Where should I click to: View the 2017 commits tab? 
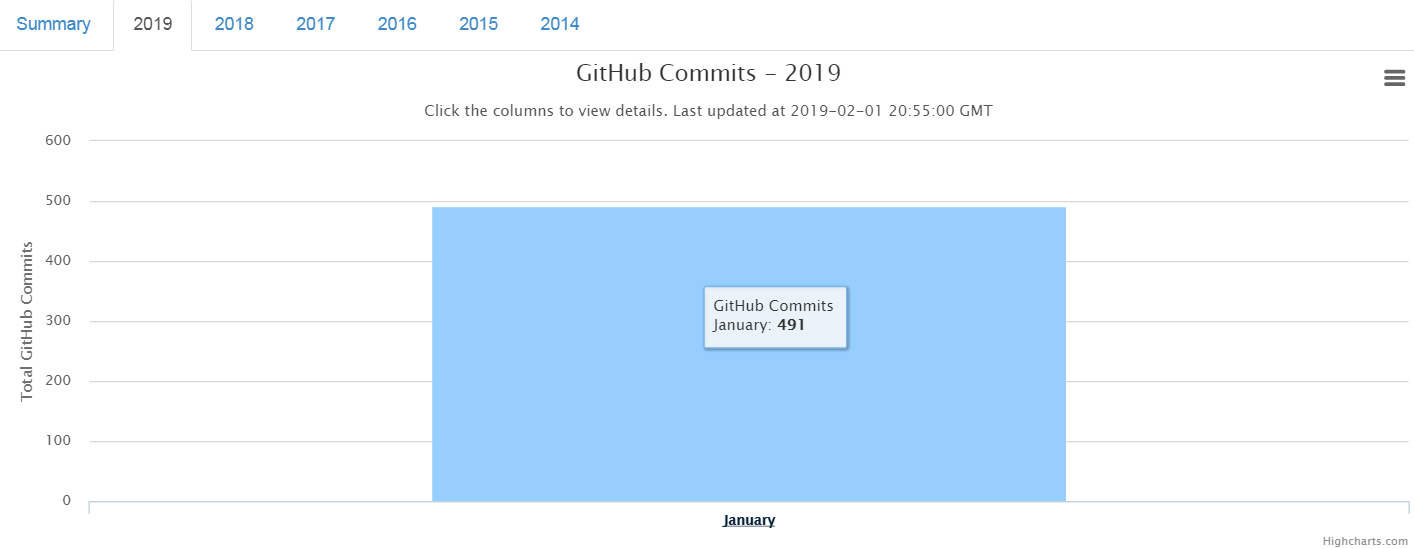315,24
